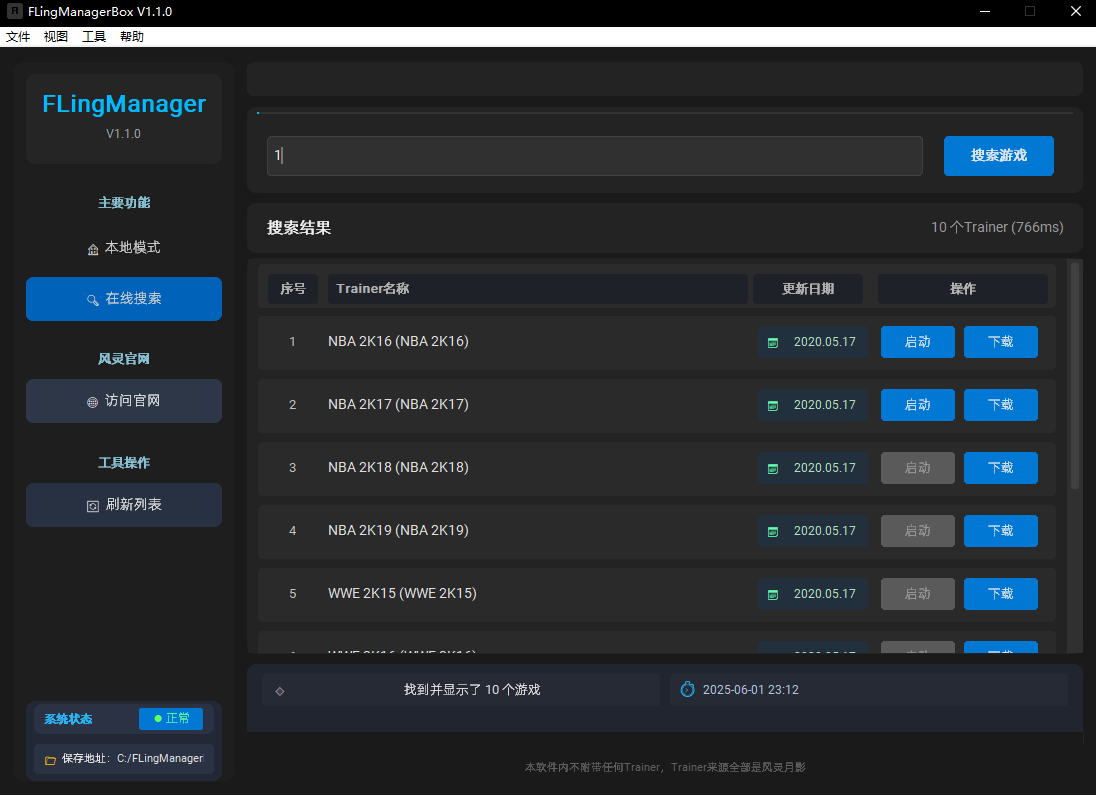Download the WWE 2K15 trainer
1096x795 pixels.
[1000, 594]
